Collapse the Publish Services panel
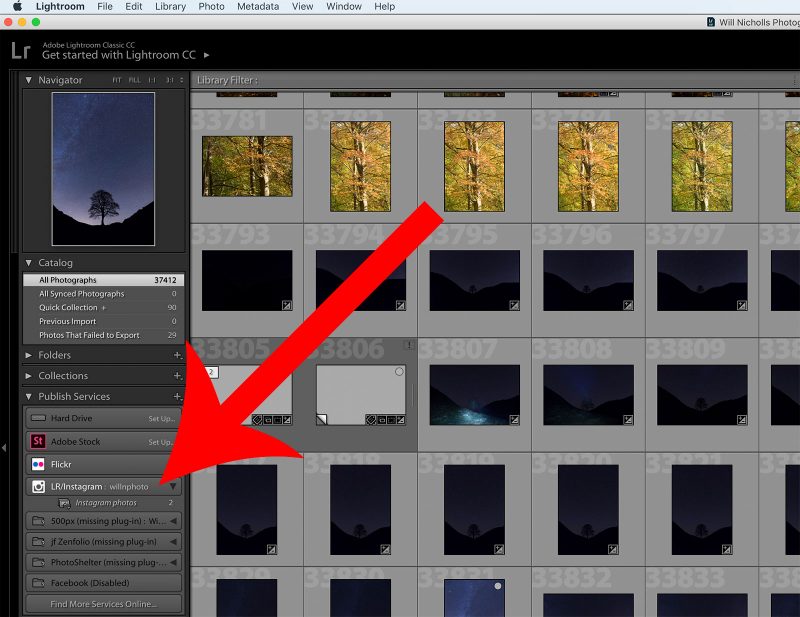The width and height of the screenshot is (800, 617). 29,397
